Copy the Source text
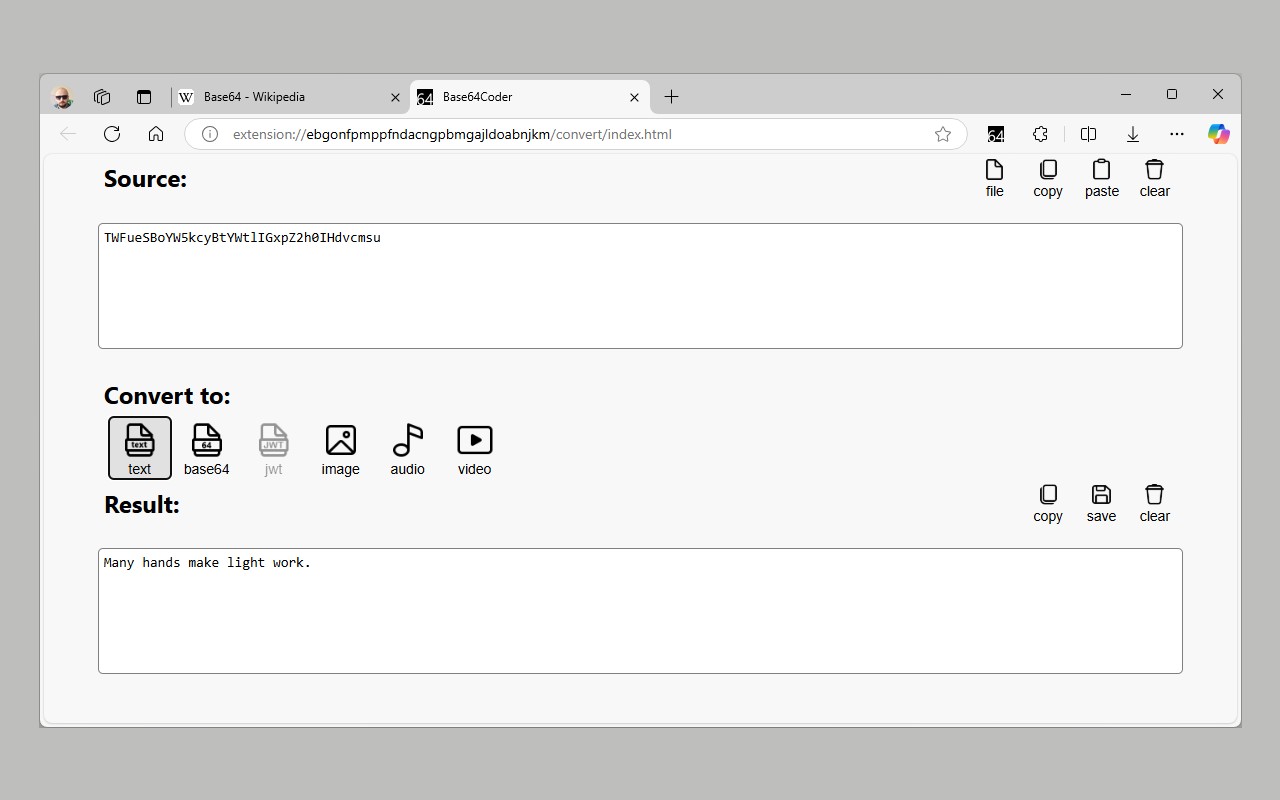Viewport: 1280px width, 800px height. pos(1048,178)
